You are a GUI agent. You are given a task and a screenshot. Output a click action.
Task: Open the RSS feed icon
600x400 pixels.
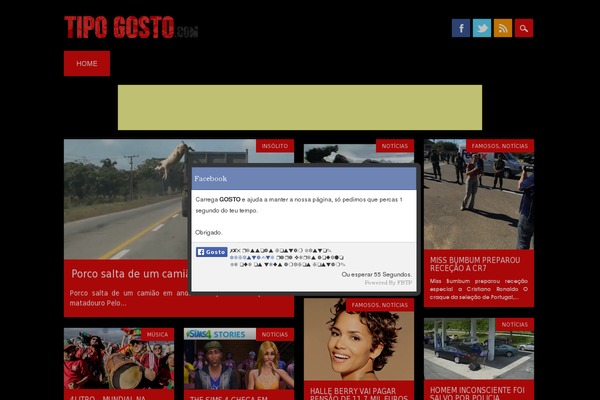click(503, 28)
